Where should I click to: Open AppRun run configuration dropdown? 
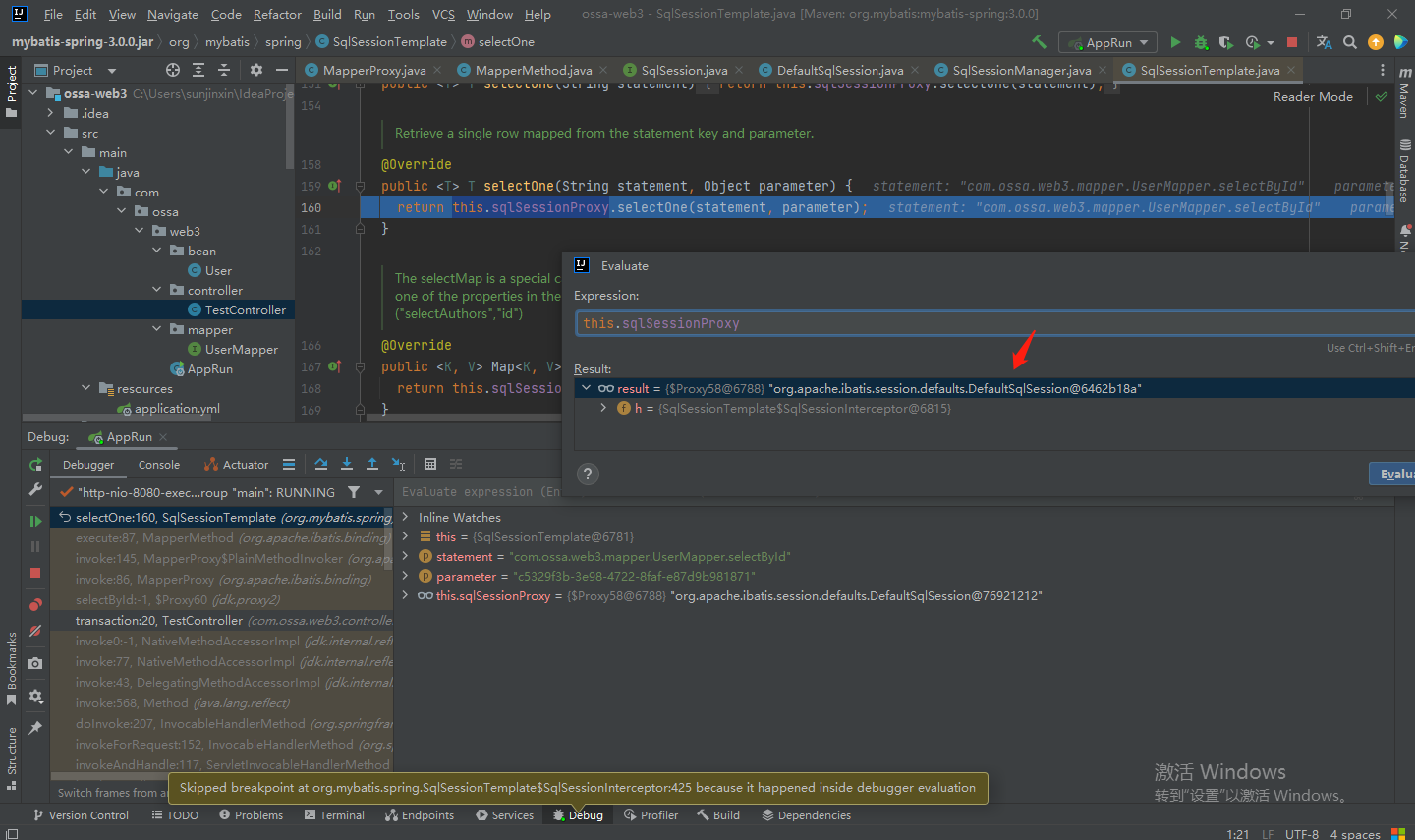point(1108,42)
